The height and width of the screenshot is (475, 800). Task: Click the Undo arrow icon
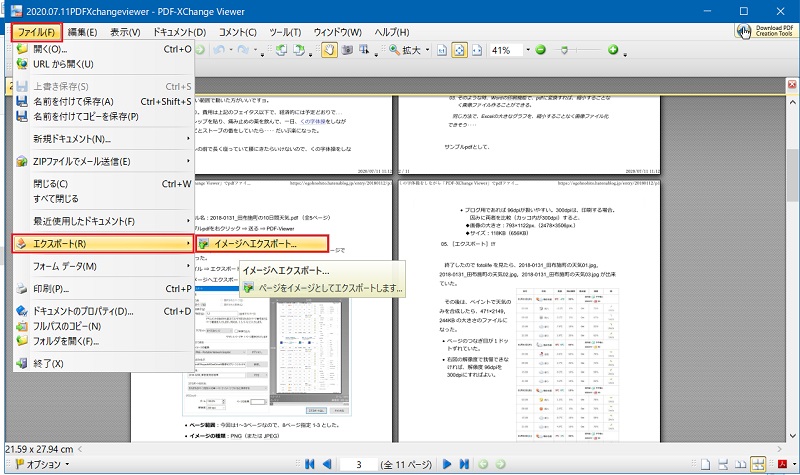coord(219,50)
